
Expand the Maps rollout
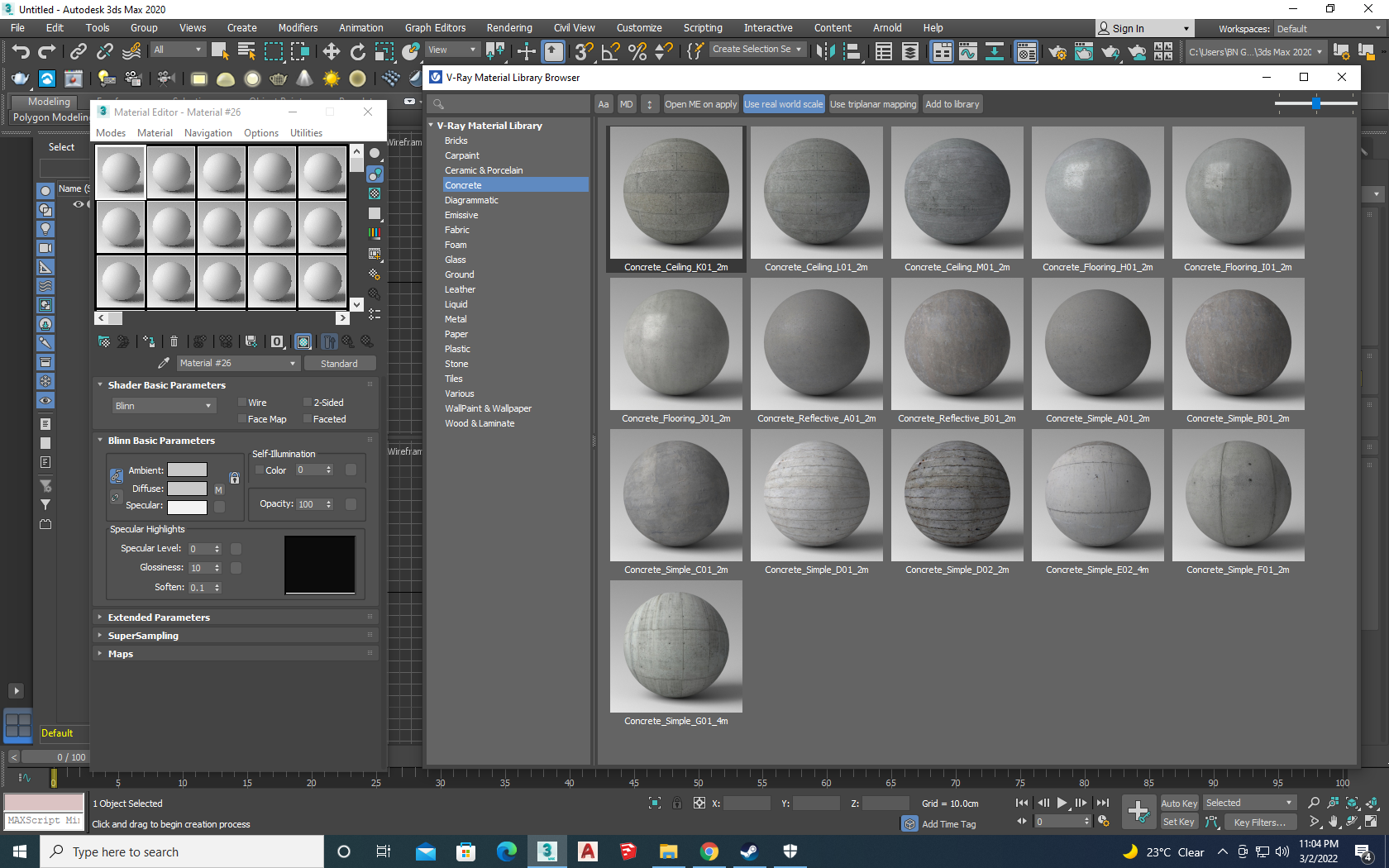coord(120,654)
